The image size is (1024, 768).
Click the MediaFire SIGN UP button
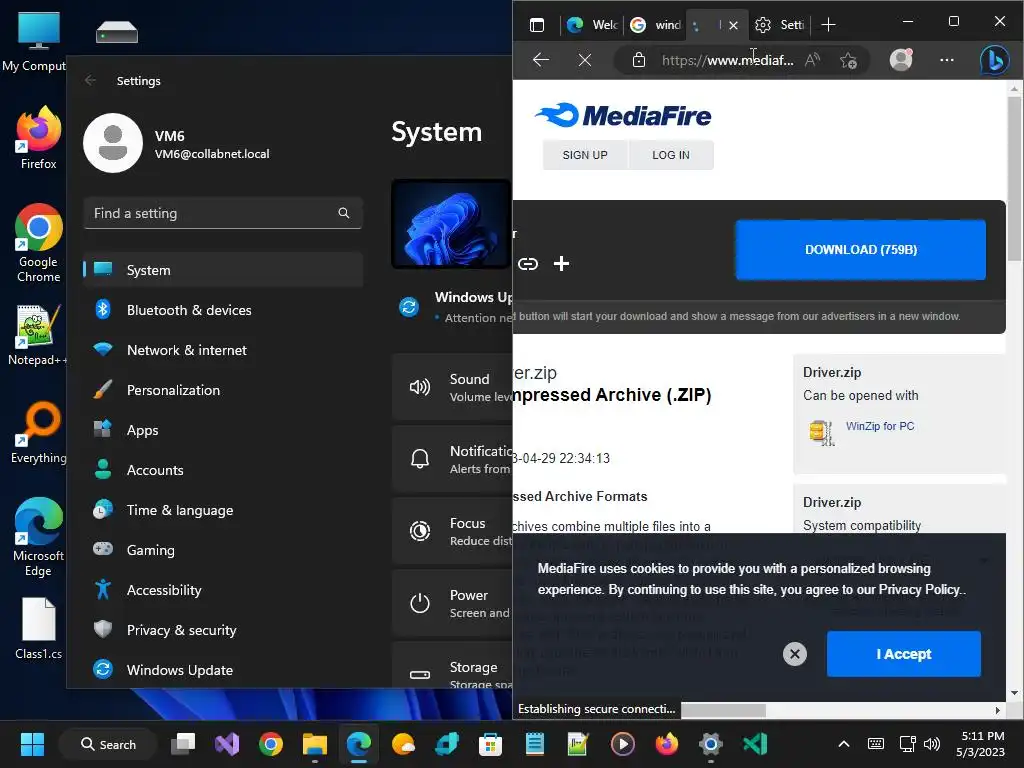point(584,155)
